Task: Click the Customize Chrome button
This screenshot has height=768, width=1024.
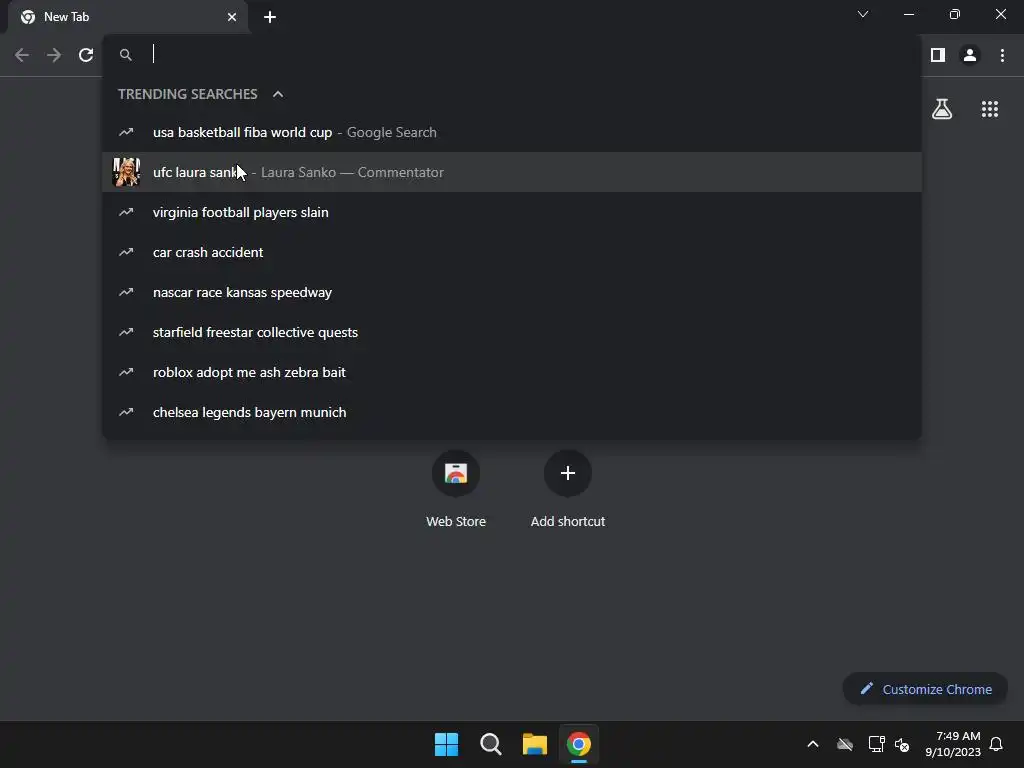Action: click(x=925, y=689)
